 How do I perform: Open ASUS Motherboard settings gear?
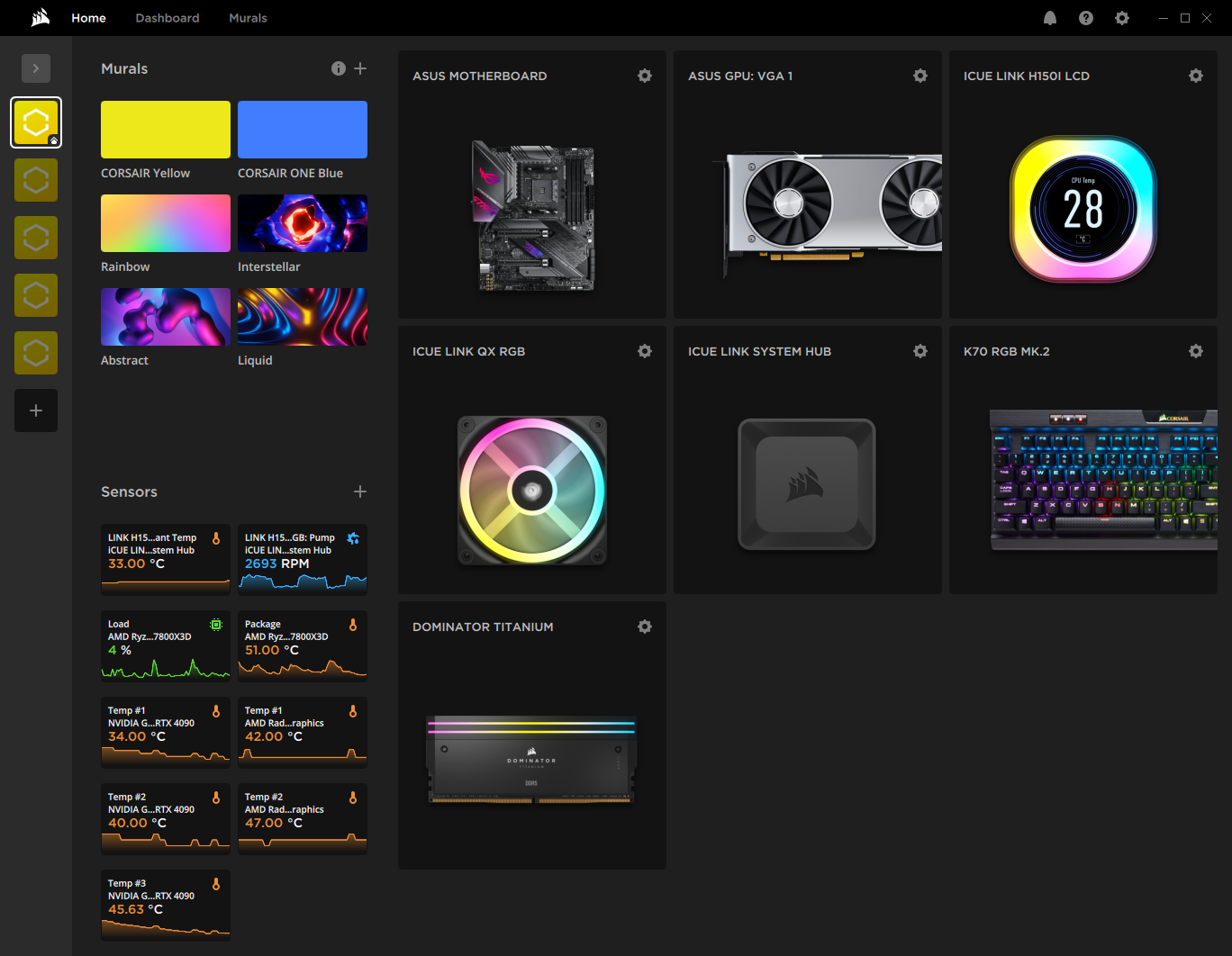click(x=645, y=76)
